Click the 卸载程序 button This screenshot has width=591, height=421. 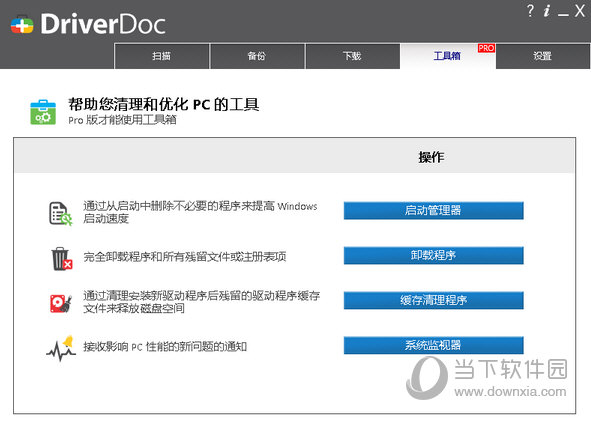click(433, 256)
